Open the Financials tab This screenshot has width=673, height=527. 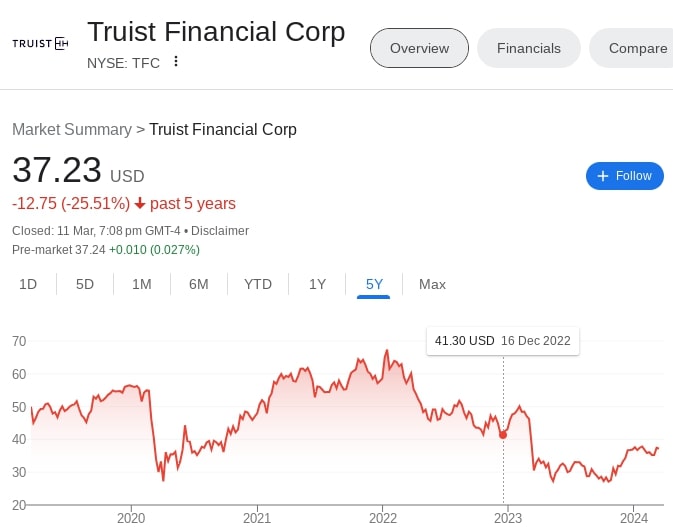pyautogui.click(x=529, y=48)
